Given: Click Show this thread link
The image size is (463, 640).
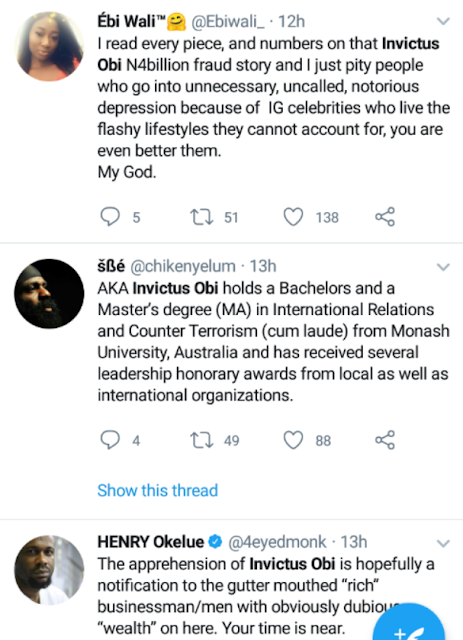Looking at the screenshot, I should 158,490.
